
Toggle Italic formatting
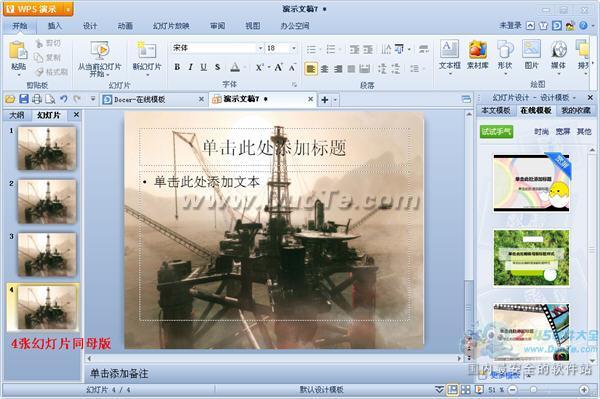click(x=191, y=67)
